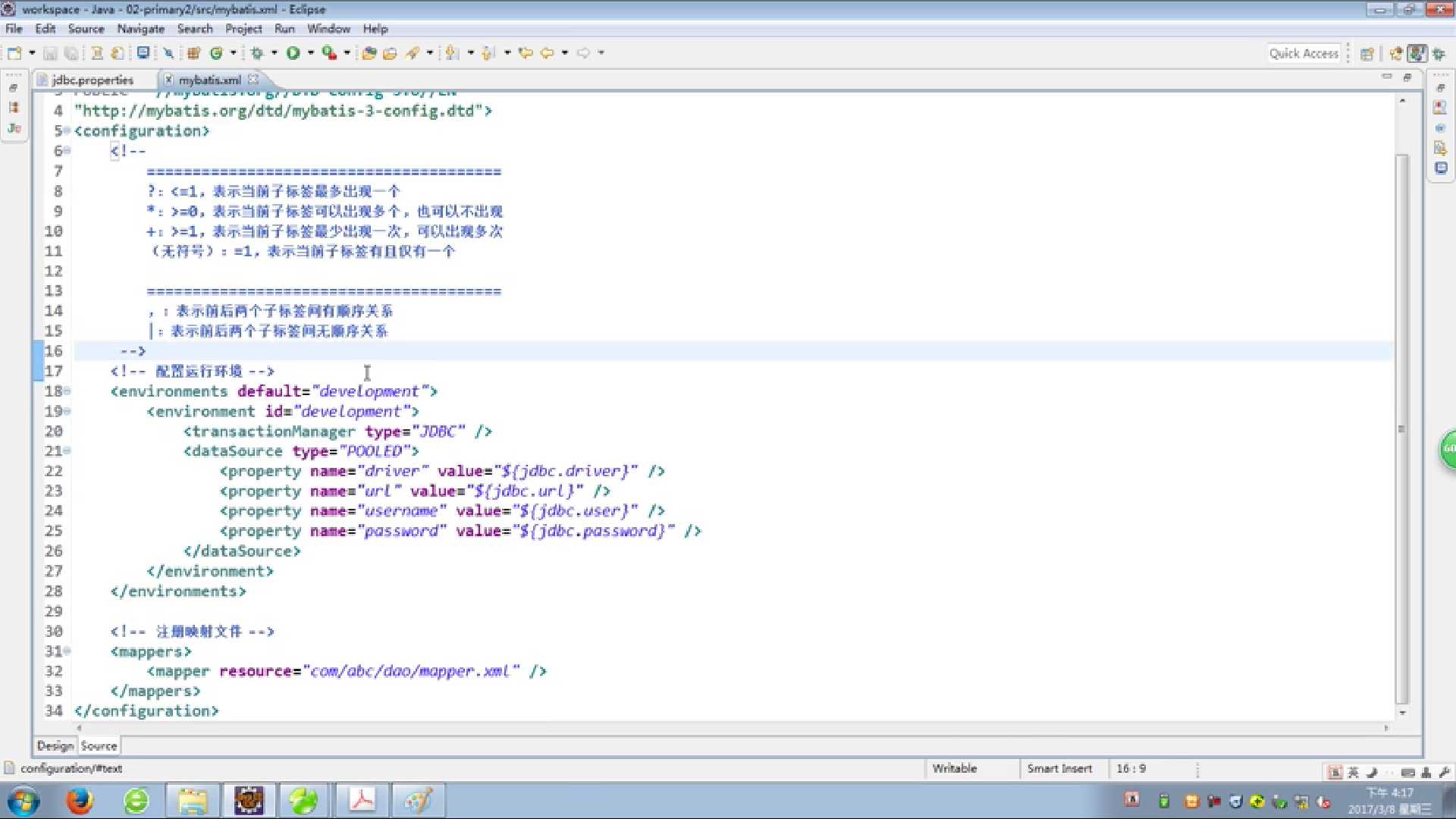Select the mybatis.xml editor tab

[x=209, y=80]
